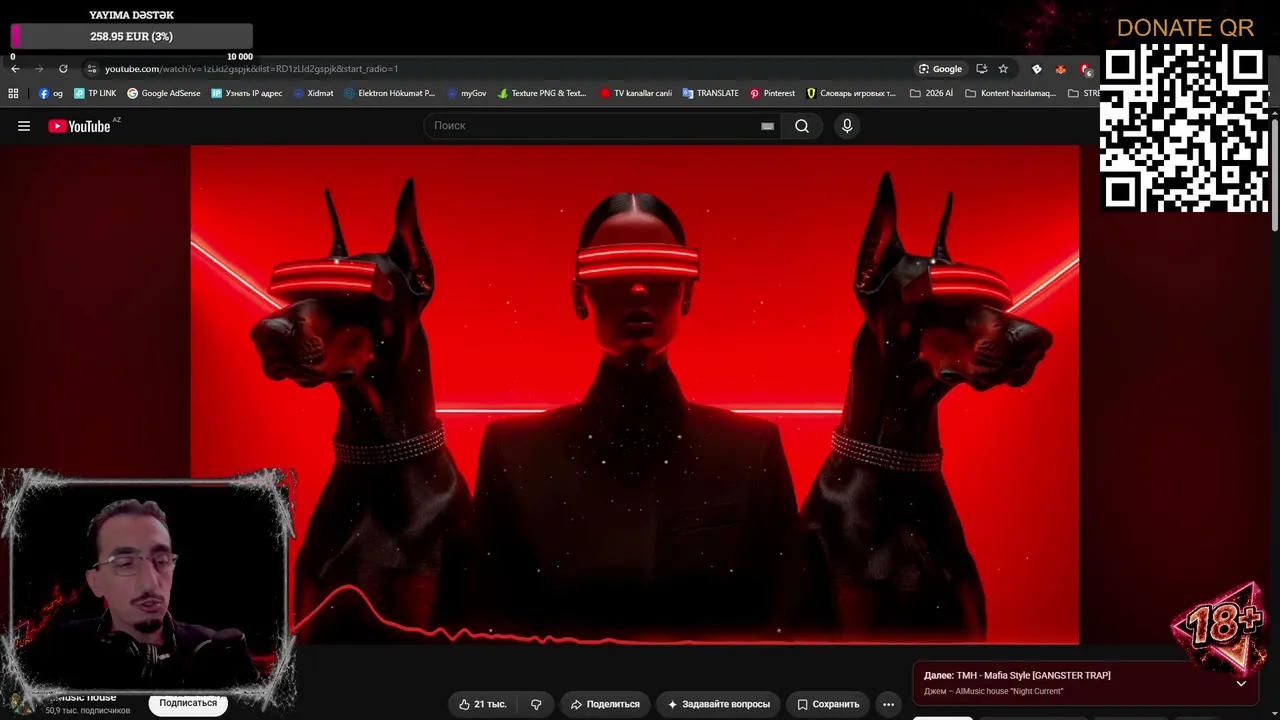Expand the Далее playlist panel chevron
The image size is (1280, 720).
1241,683
